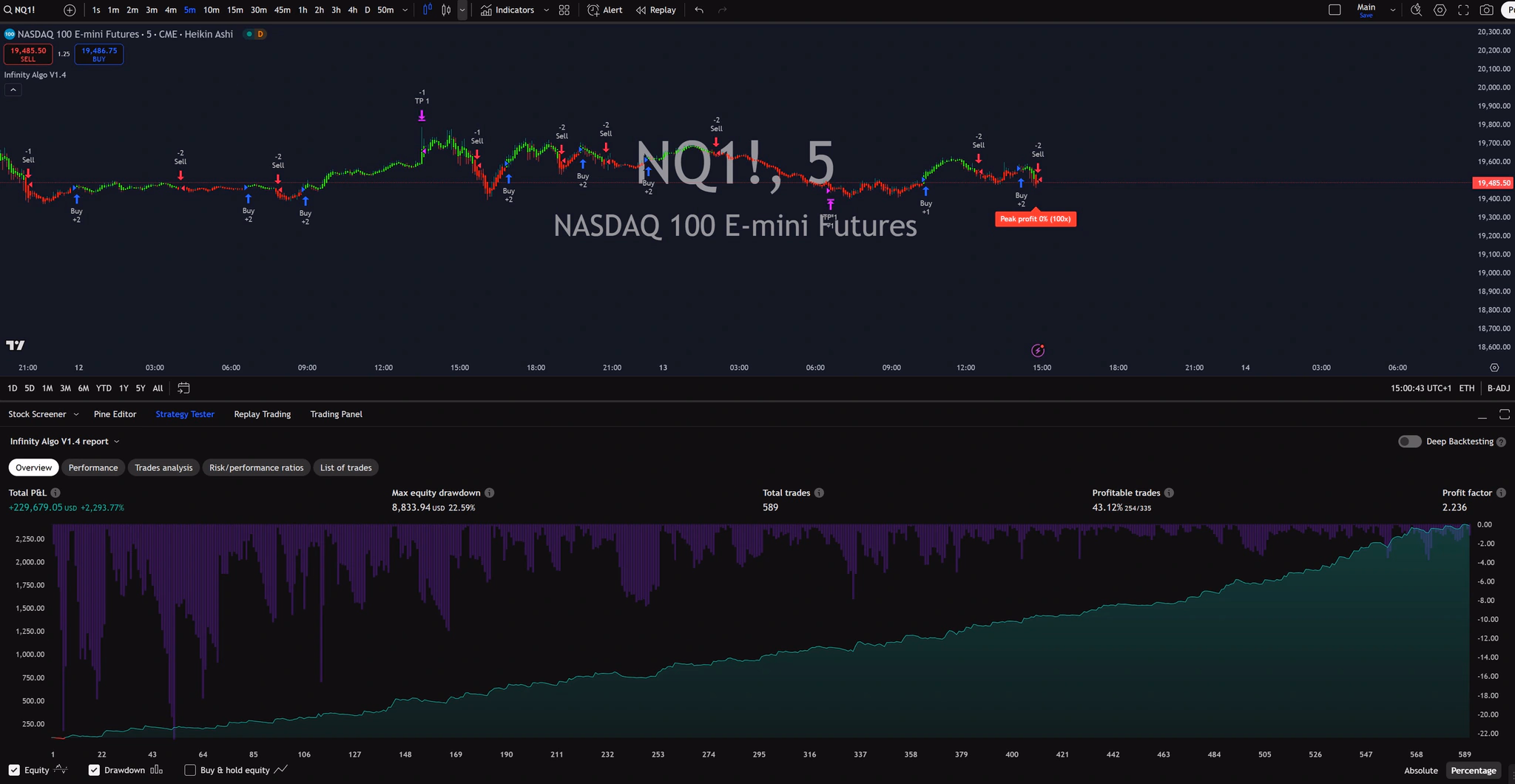This screenshot has width=1515, height=784.
Task: Open the multi-chart layout grid icon
Action: tap(564, 10)
